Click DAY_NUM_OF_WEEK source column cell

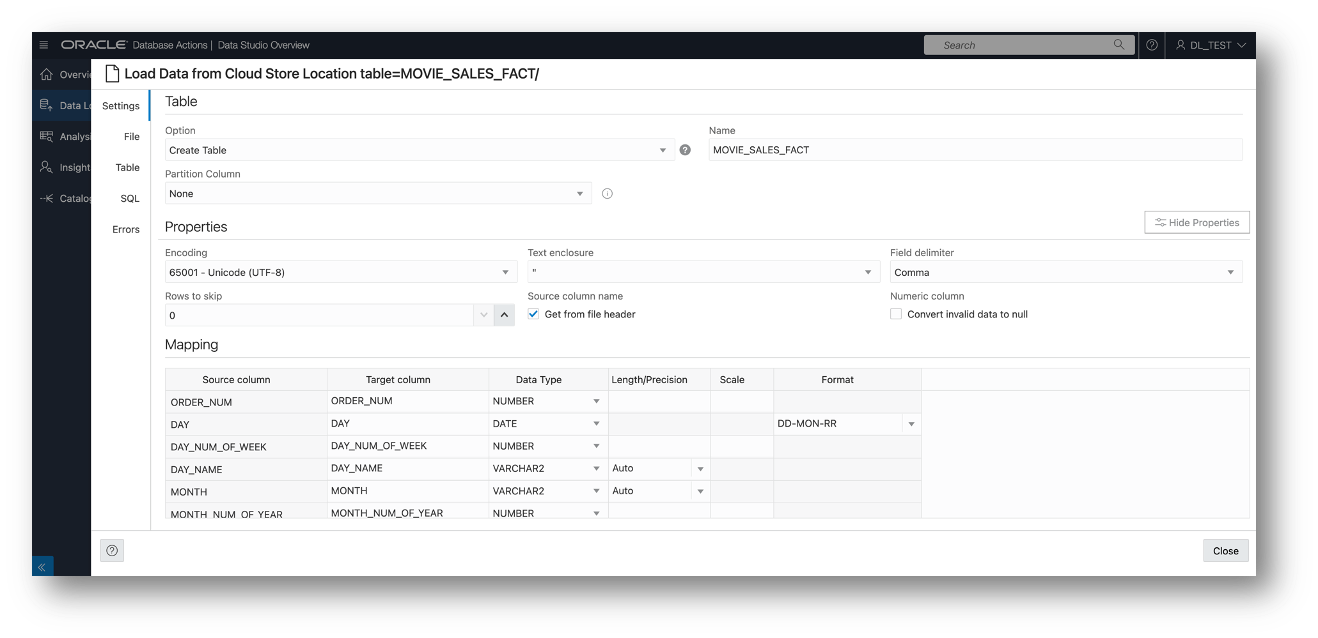[x=246, y=447]
